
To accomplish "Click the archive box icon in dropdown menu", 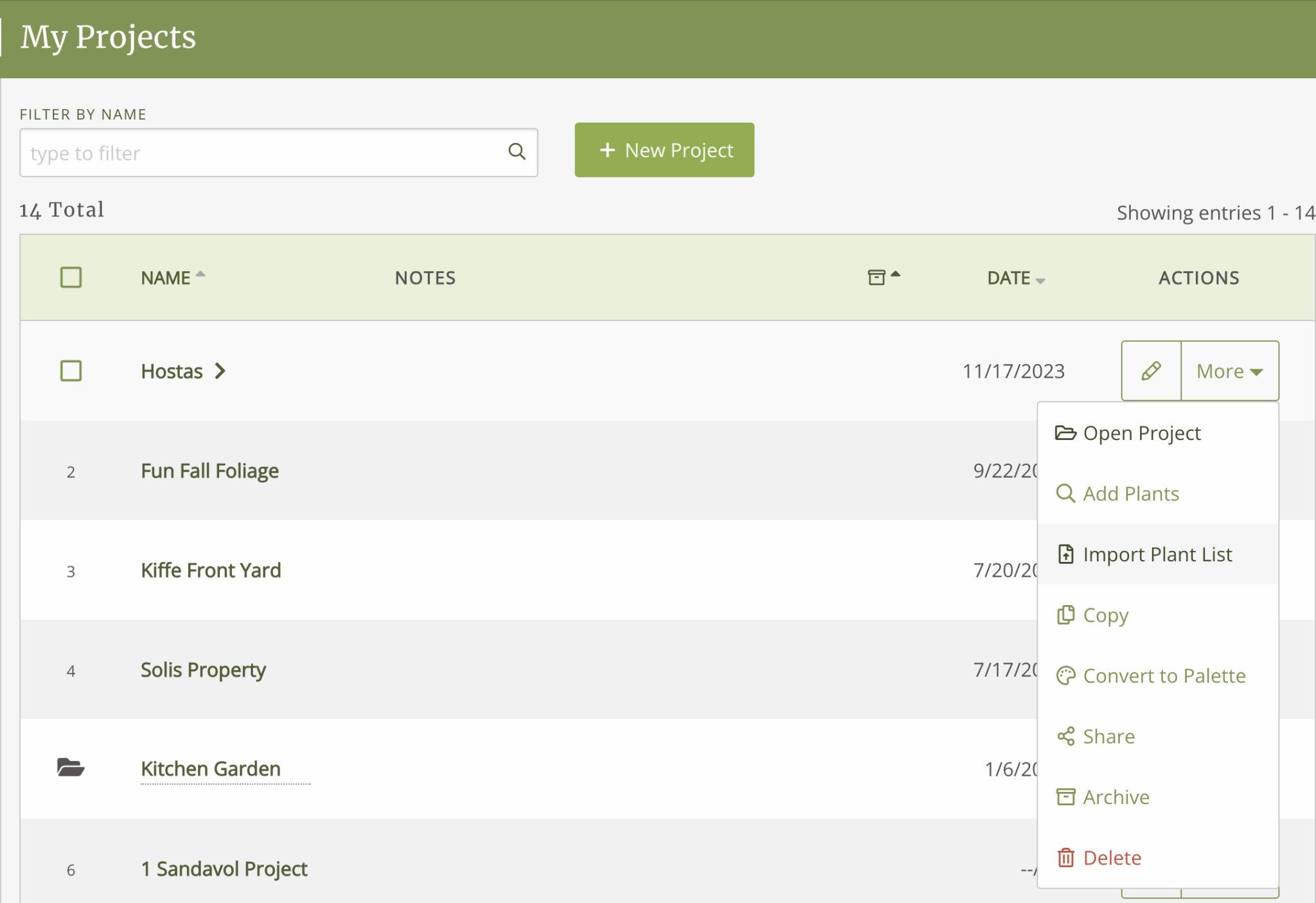I will [x=1066, y=797].
